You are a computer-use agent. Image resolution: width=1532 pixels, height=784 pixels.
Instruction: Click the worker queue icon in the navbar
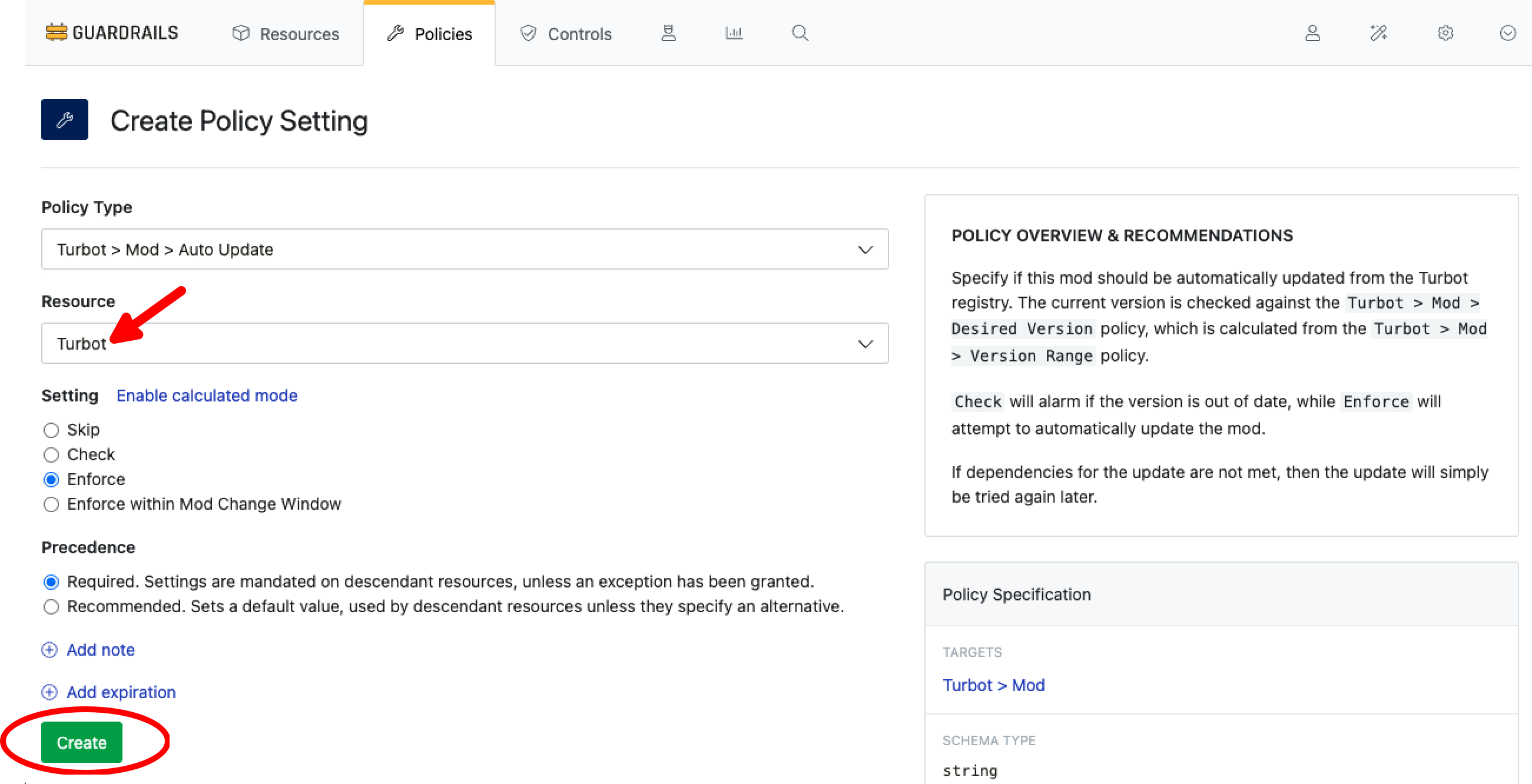668,34
